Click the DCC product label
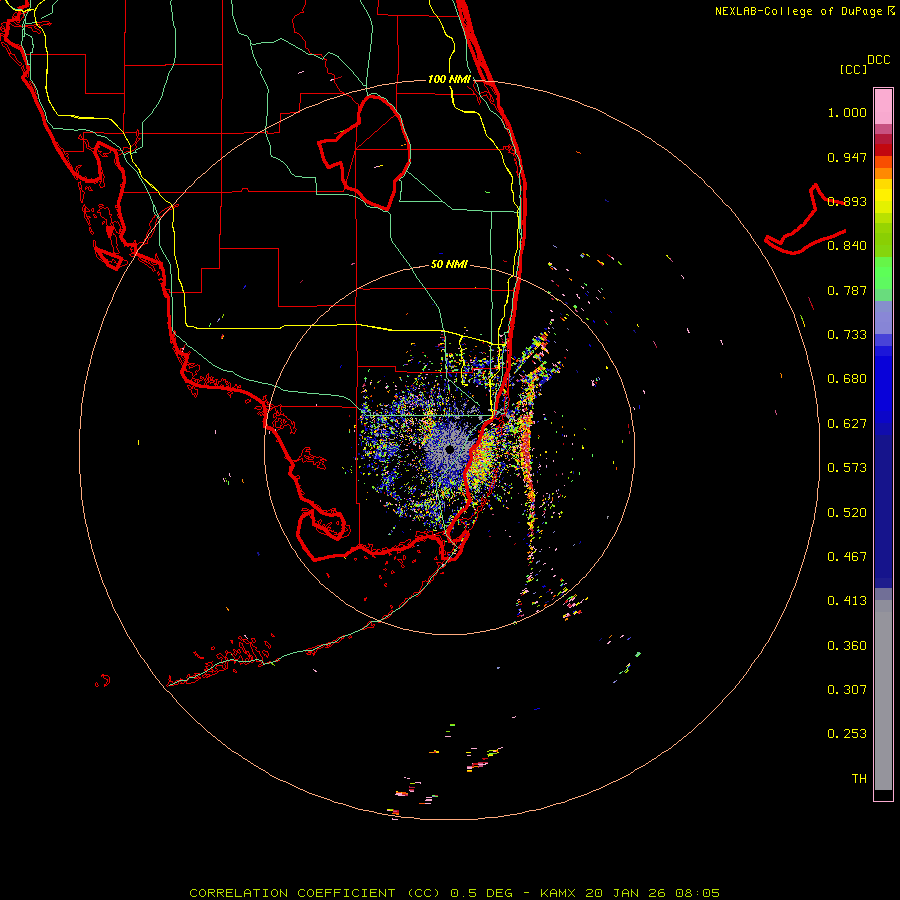This screenshot has height=900, width=900. point(878,60)
